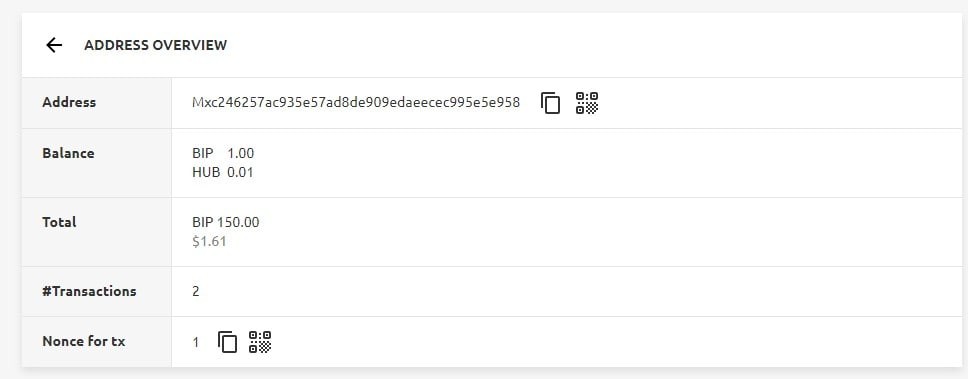This screenshot has height=379, width=968.
Task: Click the BIP 150.00 total value
Action: tap(225, 222)
